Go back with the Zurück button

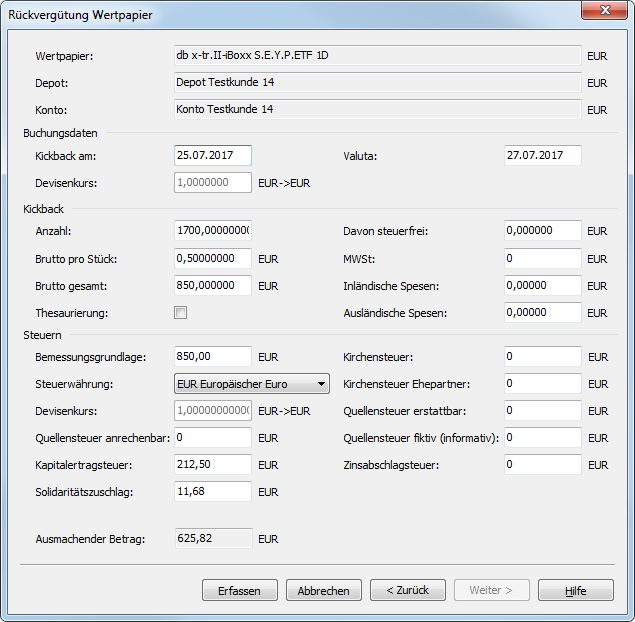coord(407,590)
